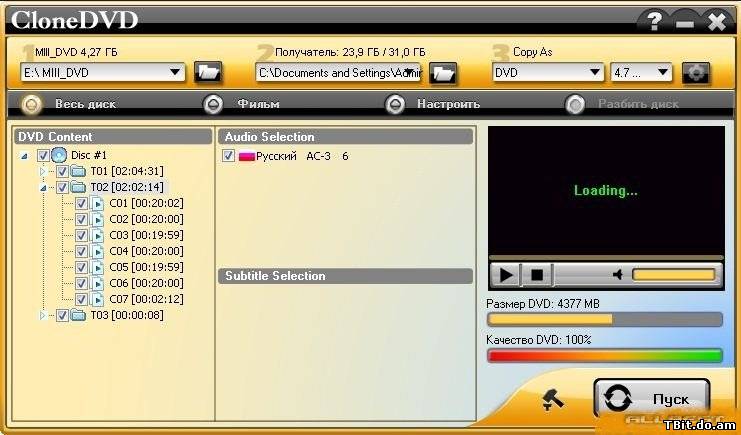Uncheck the T01 title checkbox
Screen dimensions: 741x435
pos(62,171)
